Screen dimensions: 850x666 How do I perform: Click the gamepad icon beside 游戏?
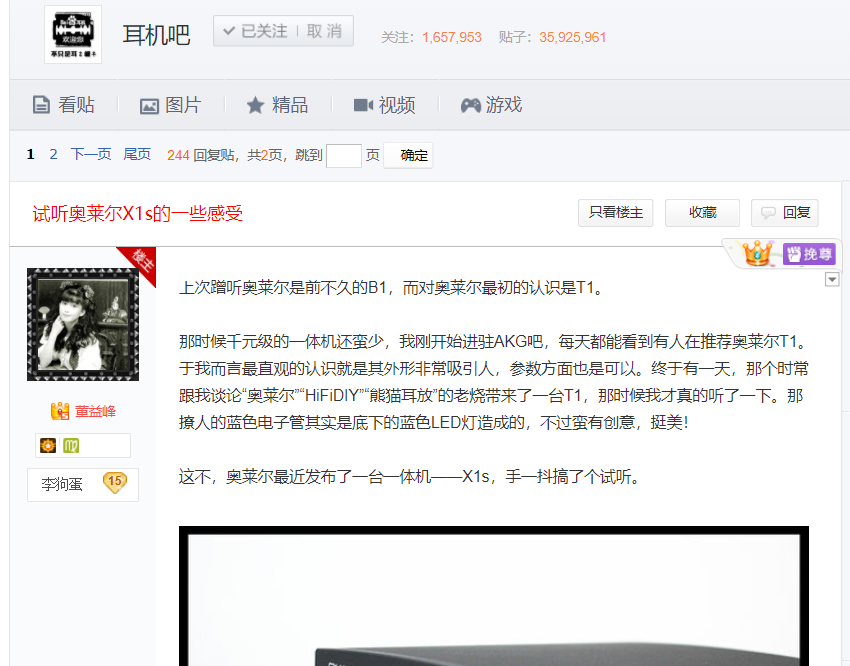471,105
